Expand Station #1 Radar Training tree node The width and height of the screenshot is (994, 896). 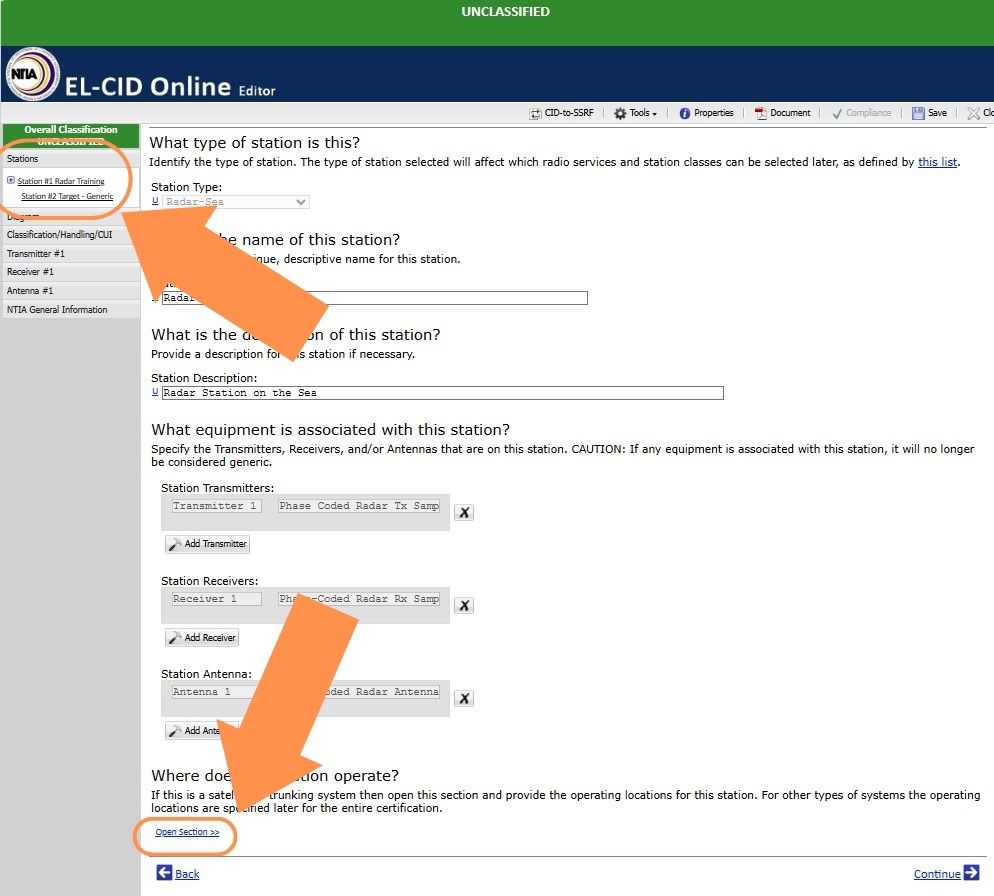coord(11,181)
